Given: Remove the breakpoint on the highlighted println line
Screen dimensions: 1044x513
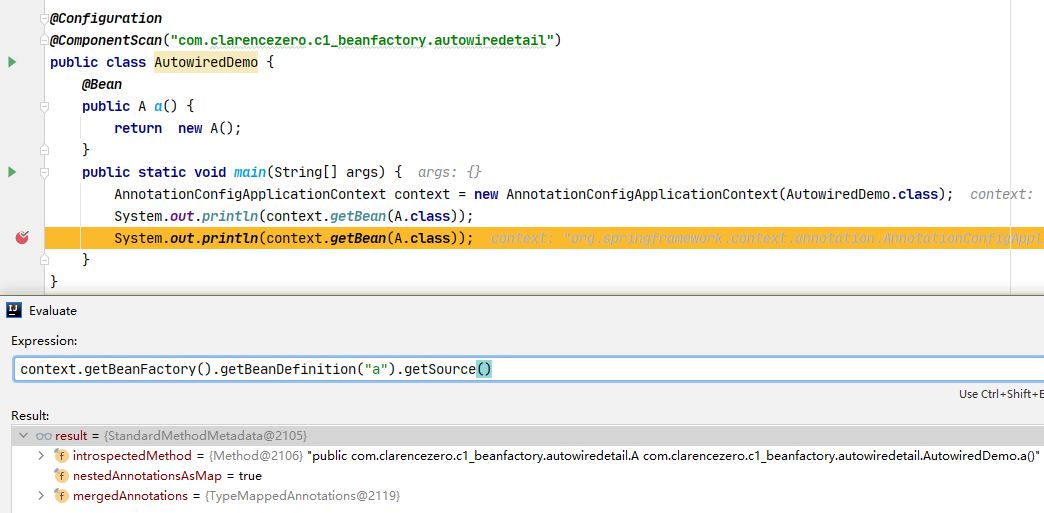Looking at the screenshot, I should [x=22, y=237].
